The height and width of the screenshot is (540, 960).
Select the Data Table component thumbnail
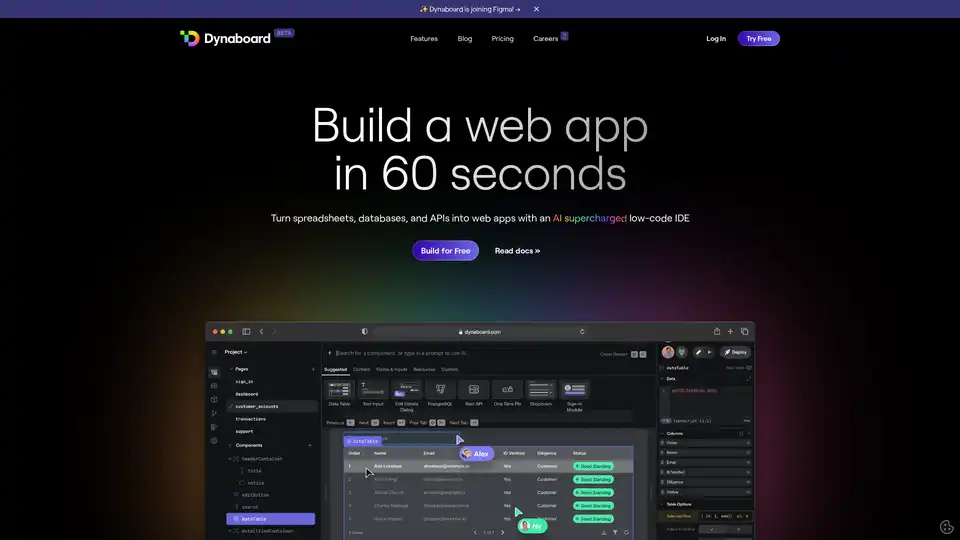tap(339, 389)
